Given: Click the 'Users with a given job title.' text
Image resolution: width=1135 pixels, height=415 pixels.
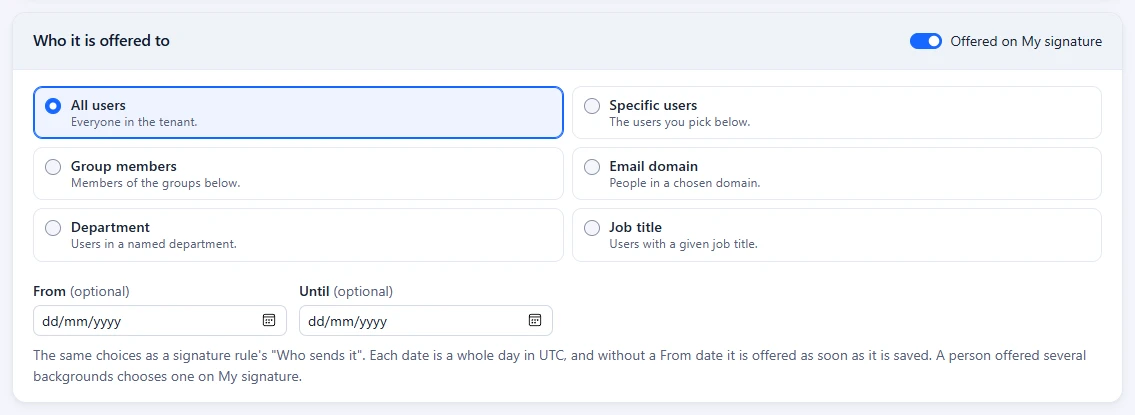Looking at the screenshot, I should pos(683,244).
